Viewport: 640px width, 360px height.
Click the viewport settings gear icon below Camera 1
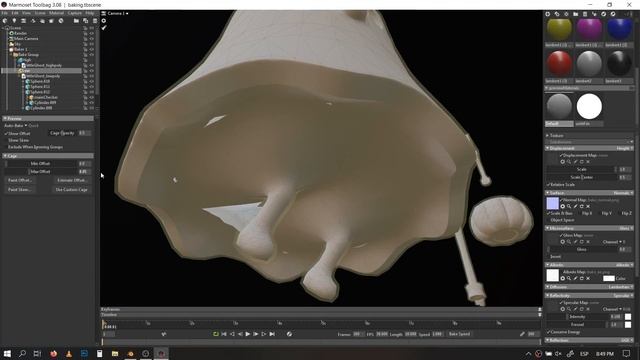pos(104,20)
